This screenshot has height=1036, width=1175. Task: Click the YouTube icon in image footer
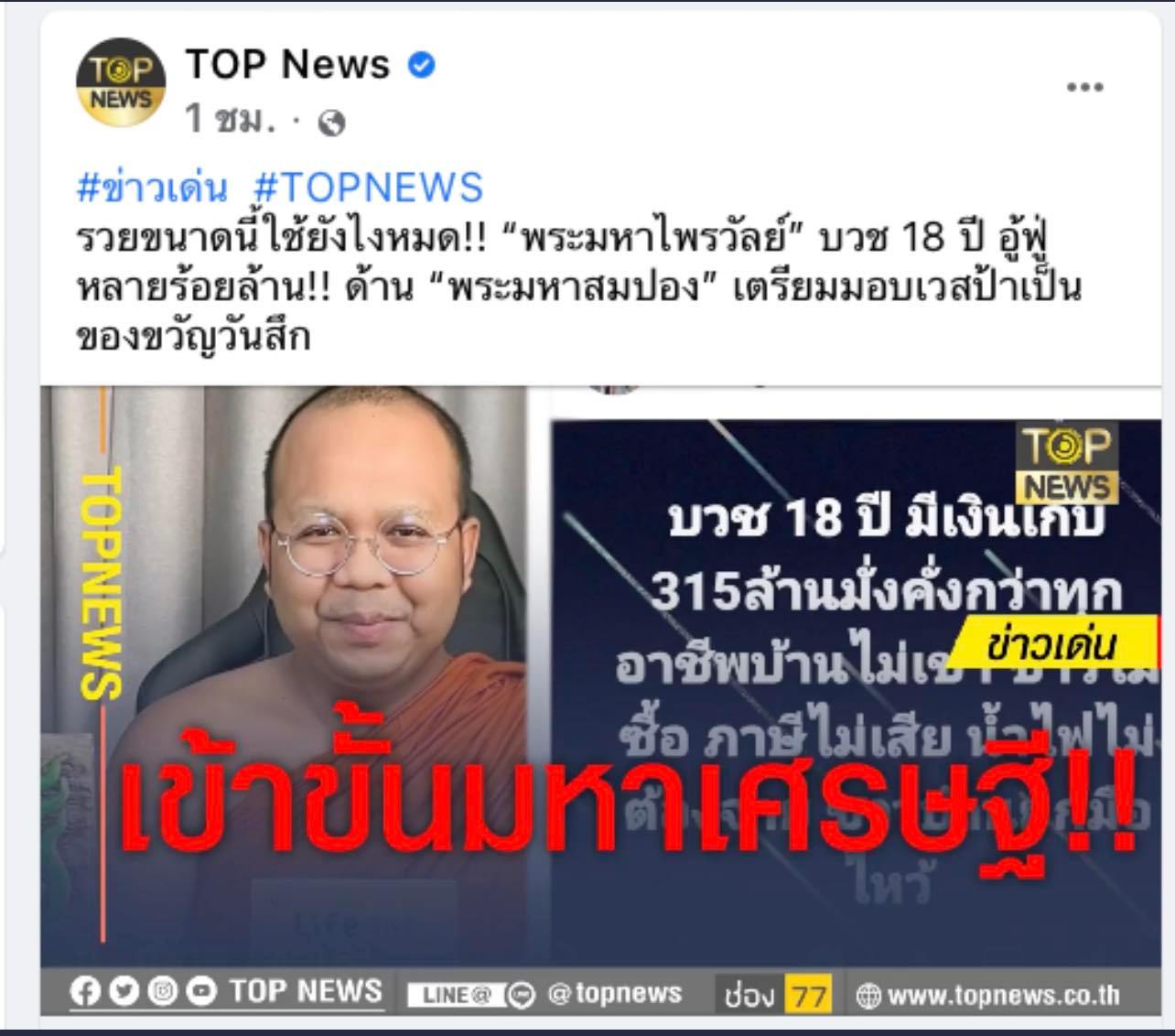(201, 992)
